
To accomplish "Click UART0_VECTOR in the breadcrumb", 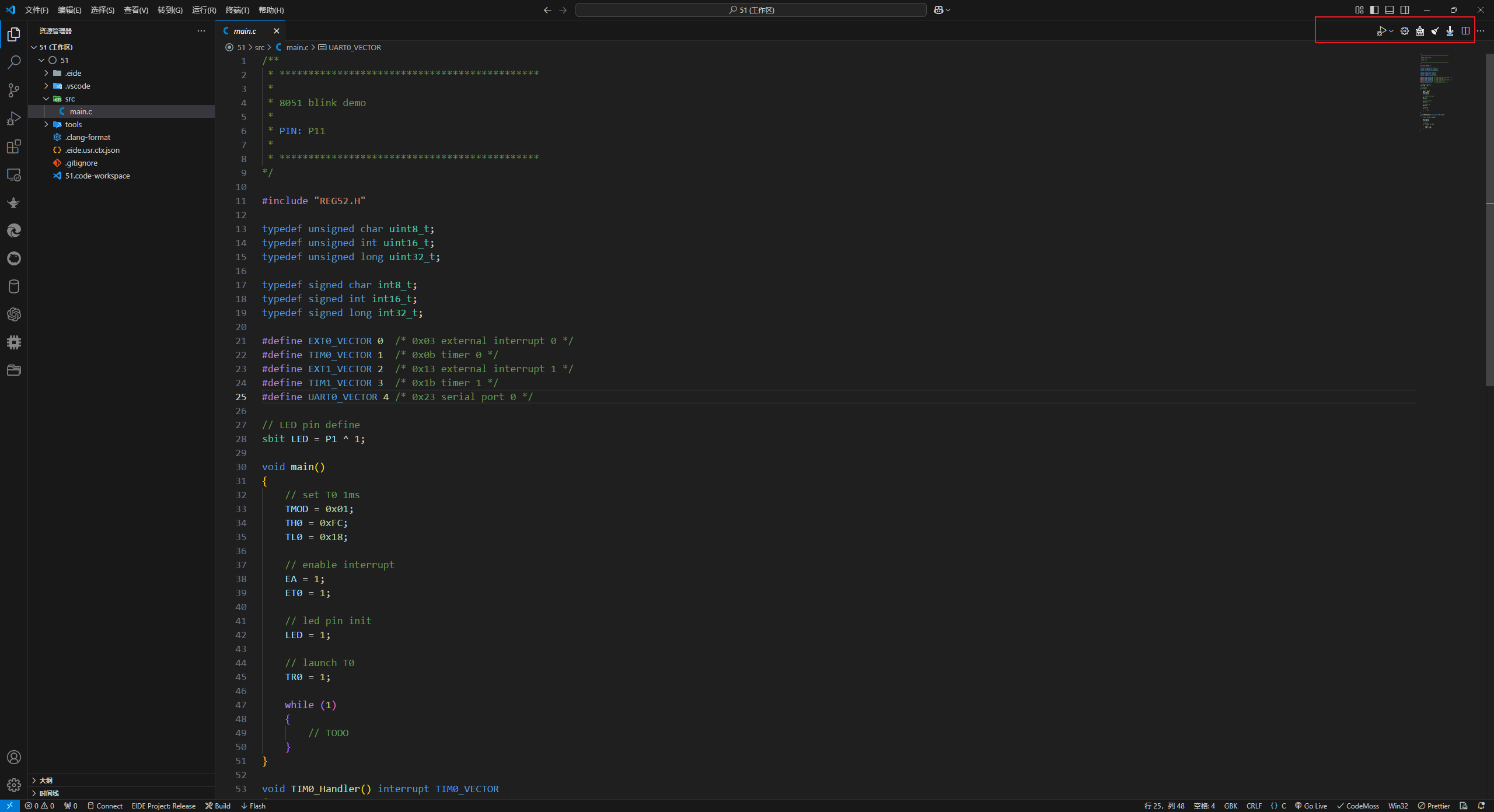I will click(350, 47).
